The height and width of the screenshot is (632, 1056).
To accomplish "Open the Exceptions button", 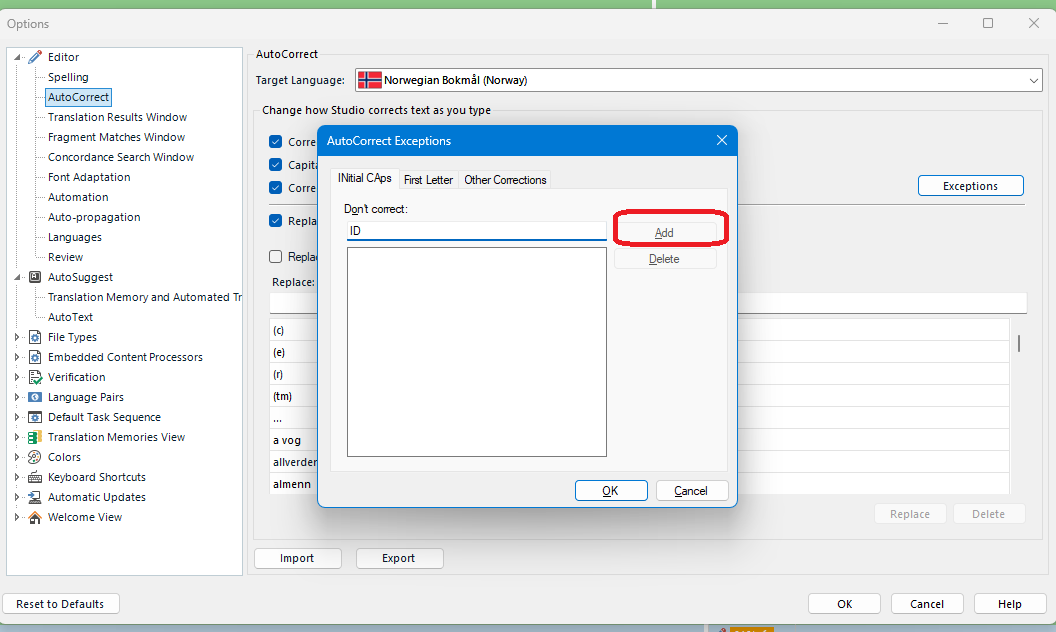I will 970,186.
